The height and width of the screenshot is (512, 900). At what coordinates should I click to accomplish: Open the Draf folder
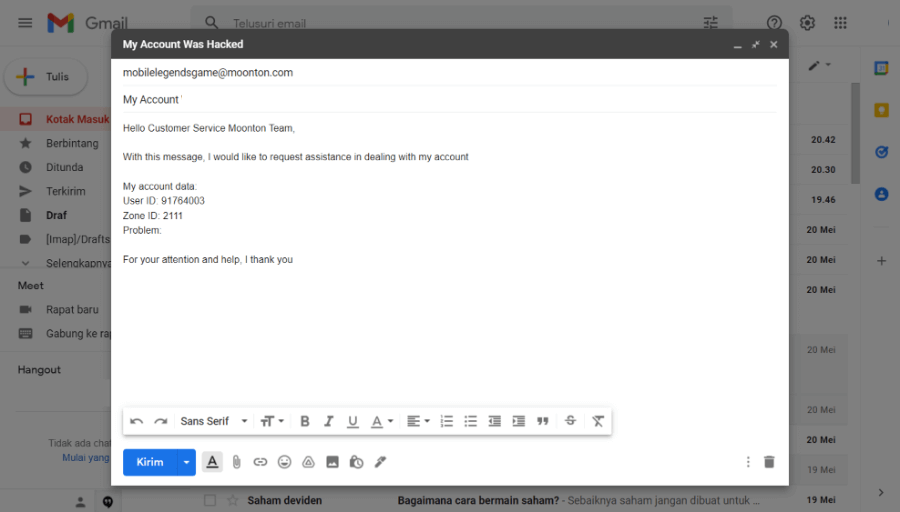coord(56,216)
